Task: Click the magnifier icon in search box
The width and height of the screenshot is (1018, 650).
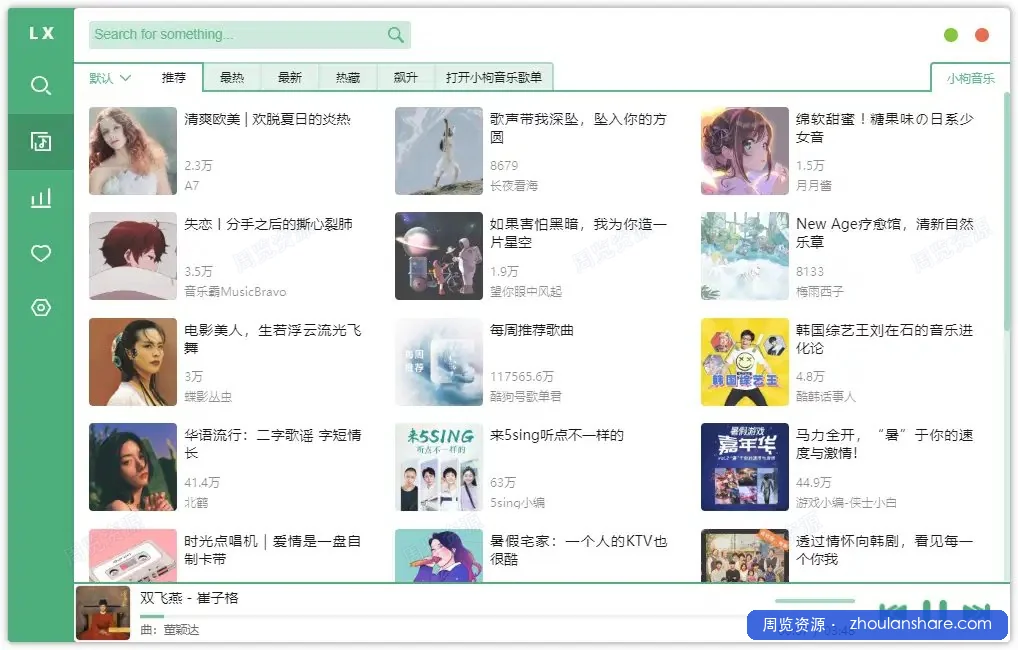Action: [395, 34]
